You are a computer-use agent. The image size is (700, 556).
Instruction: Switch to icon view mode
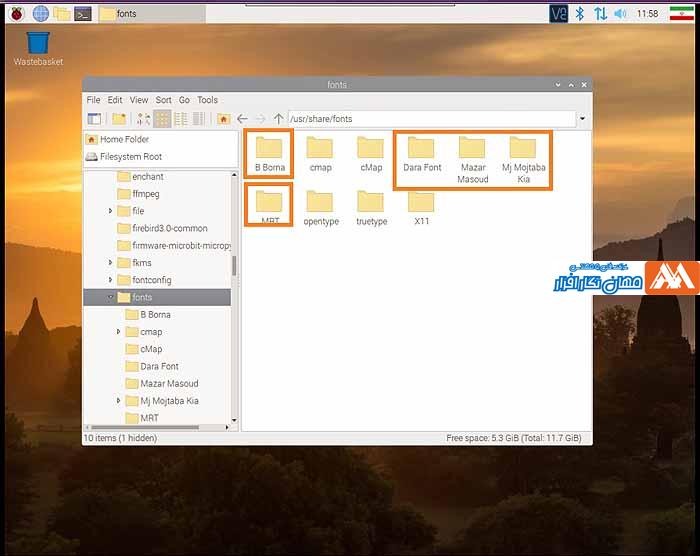coord(162,119)
